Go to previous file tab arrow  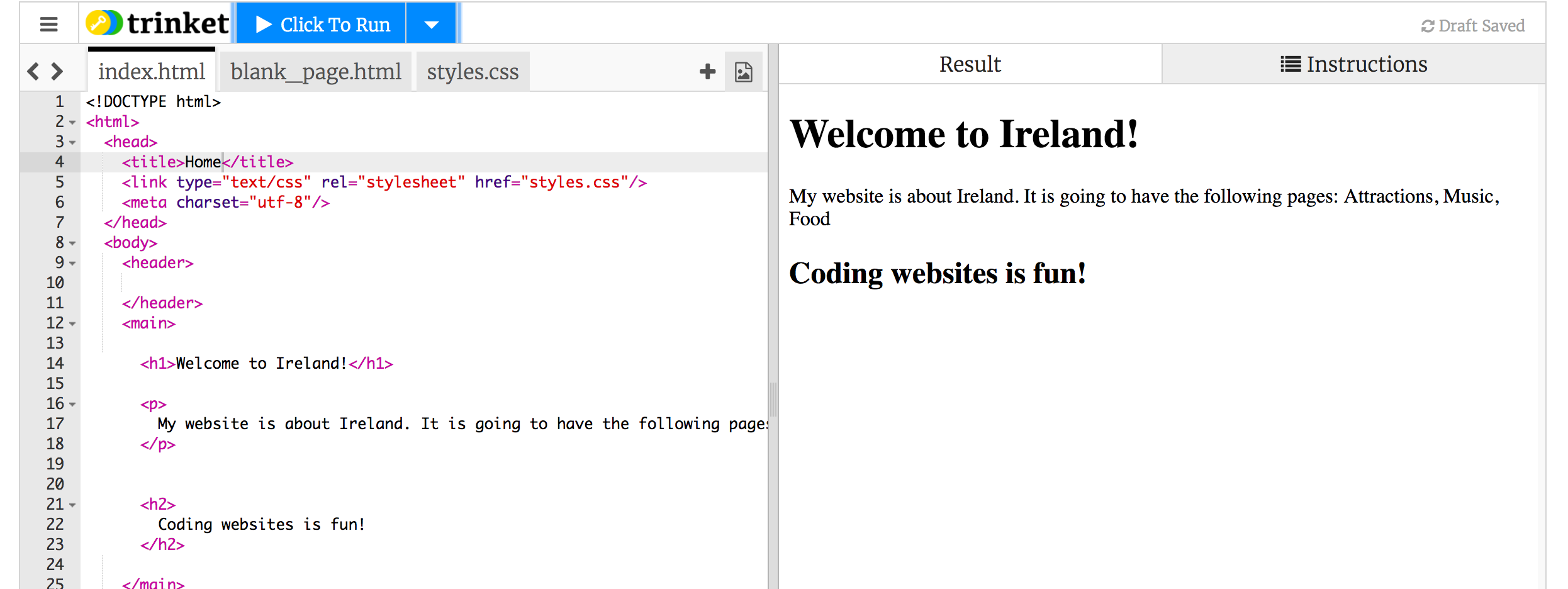point(33,72)
